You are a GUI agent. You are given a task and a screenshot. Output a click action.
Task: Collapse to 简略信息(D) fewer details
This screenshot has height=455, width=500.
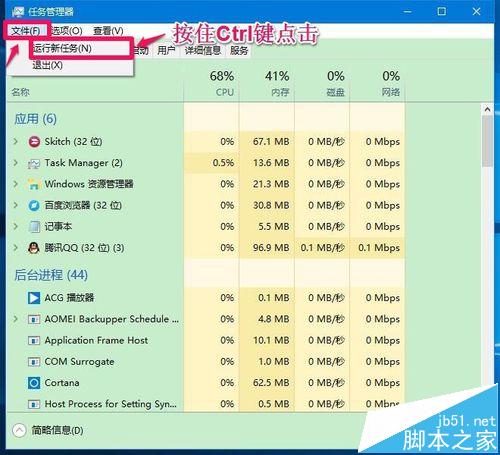[x=48, y=430]
